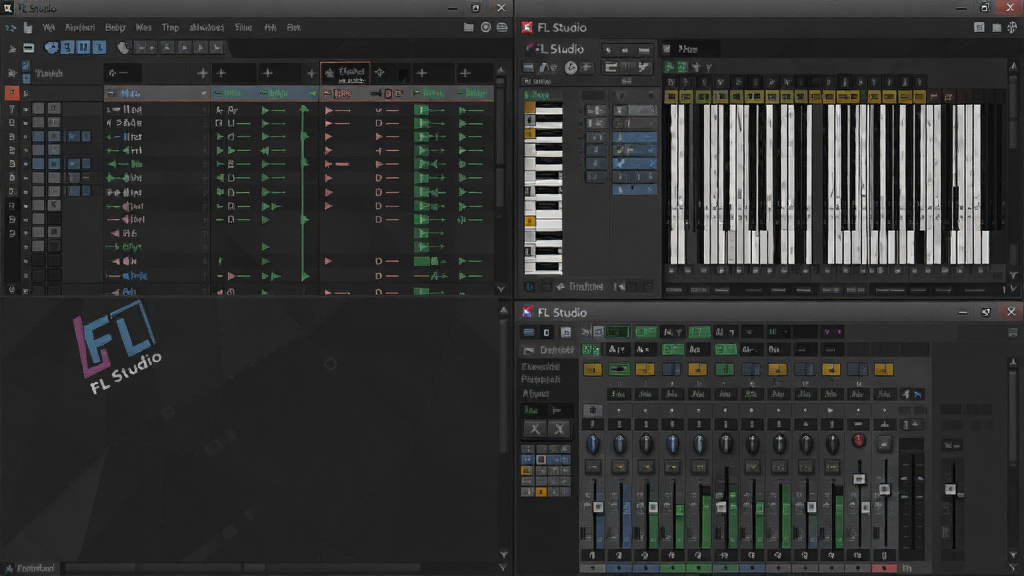Click the first yellow marker above the piano roll
Screen dimensions: 1024x576
671,97
